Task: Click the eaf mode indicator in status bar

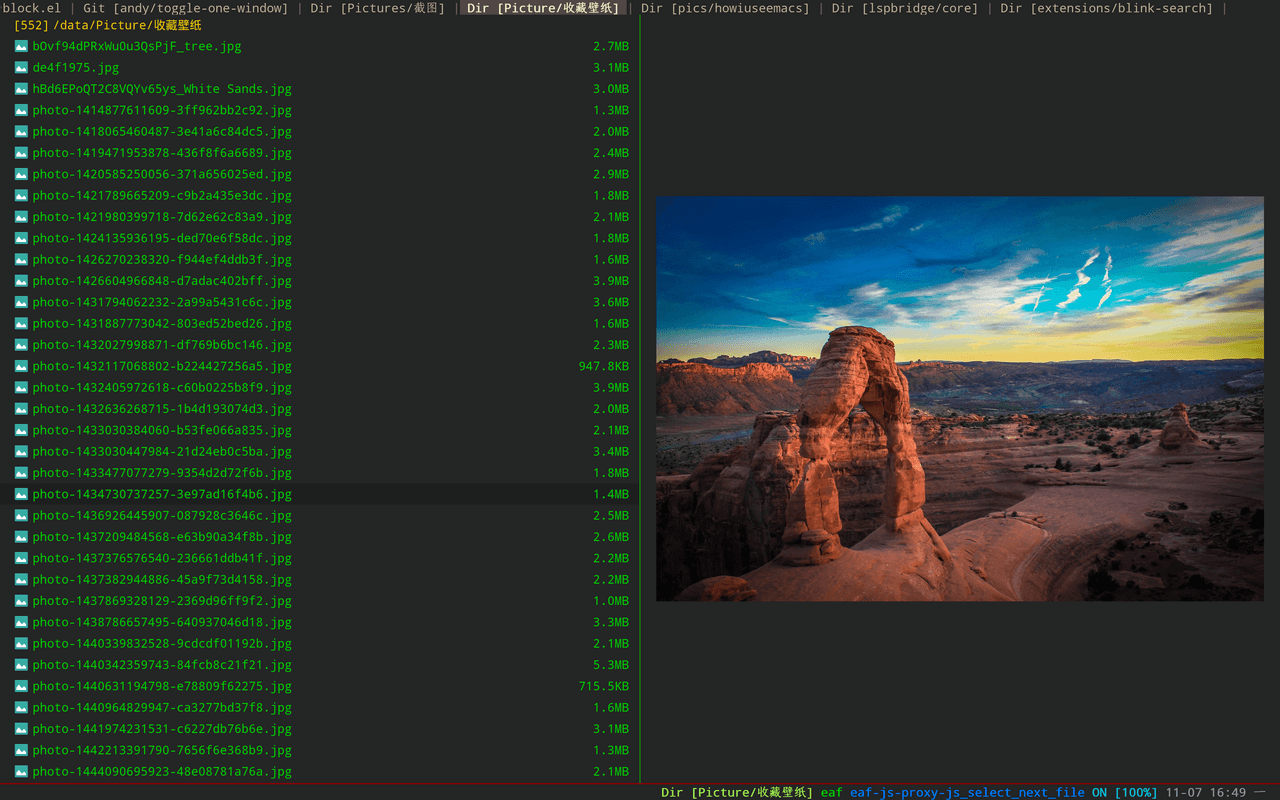Action: click(x=832, y=792)
